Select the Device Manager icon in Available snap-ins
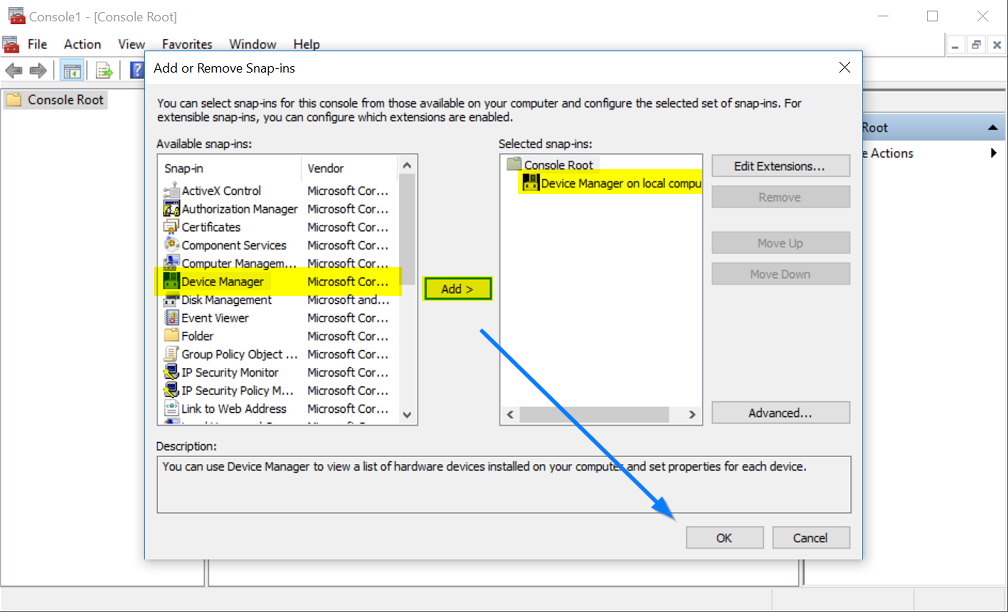This screenshot has height=612, width=1008. pos(171,281)
